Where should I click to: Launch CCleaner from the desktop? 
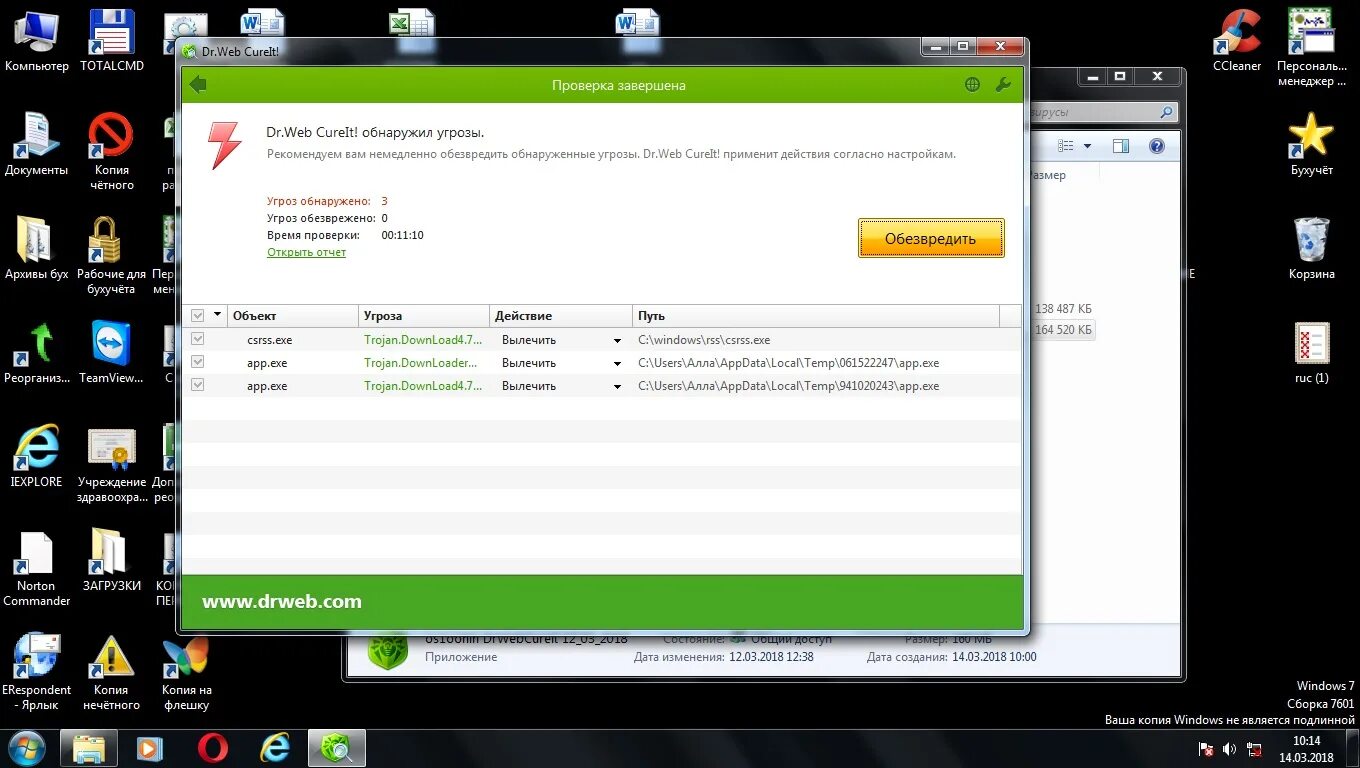[x=1237, y=41]
